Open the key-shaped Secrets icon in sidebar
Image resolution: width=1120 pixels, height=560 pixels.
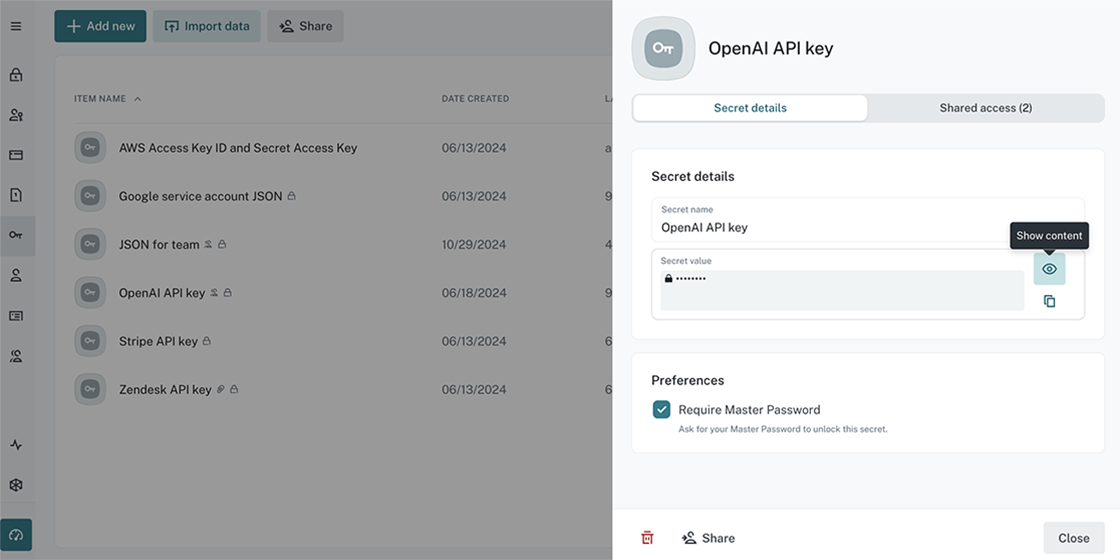click(x=16, y=235)
